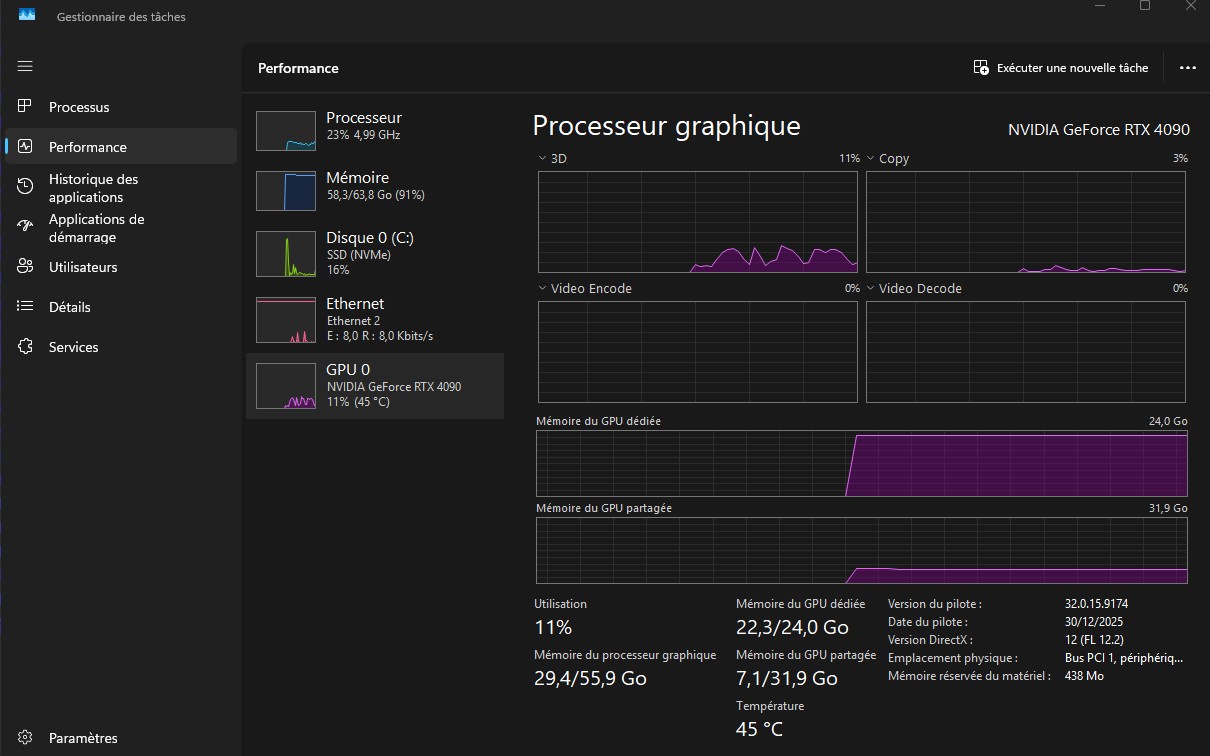The image size is (1210, 756).
Task: Open the Services puzzle icon
Action: [26, 347]
